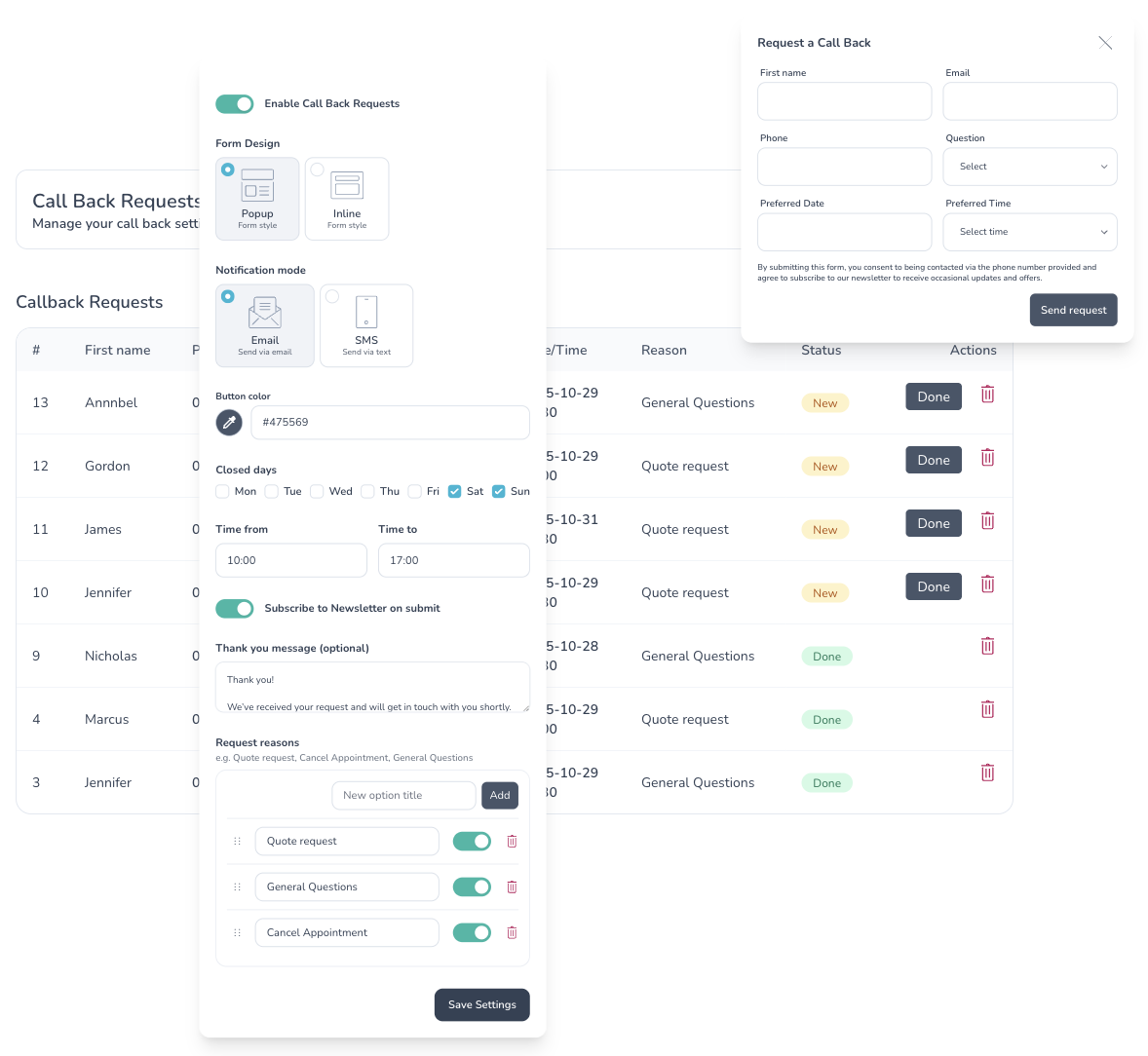Select the Inline form style icon

coord(347,185)
